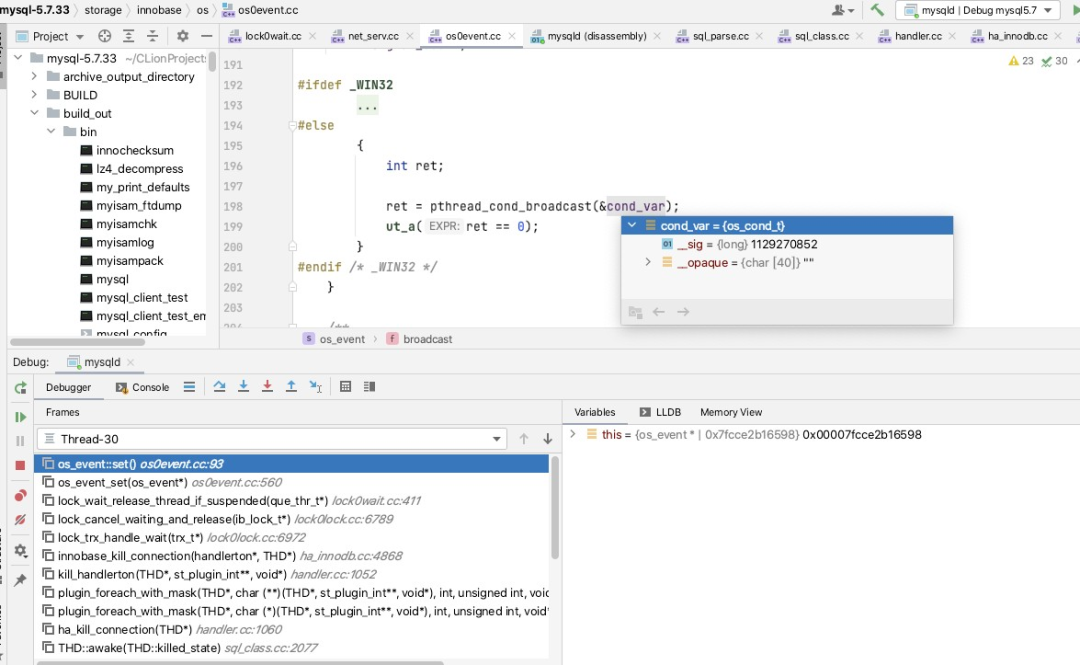The image size is (1080, 665).
Task: Collapse the build_out folder
Action: (34, 113)
